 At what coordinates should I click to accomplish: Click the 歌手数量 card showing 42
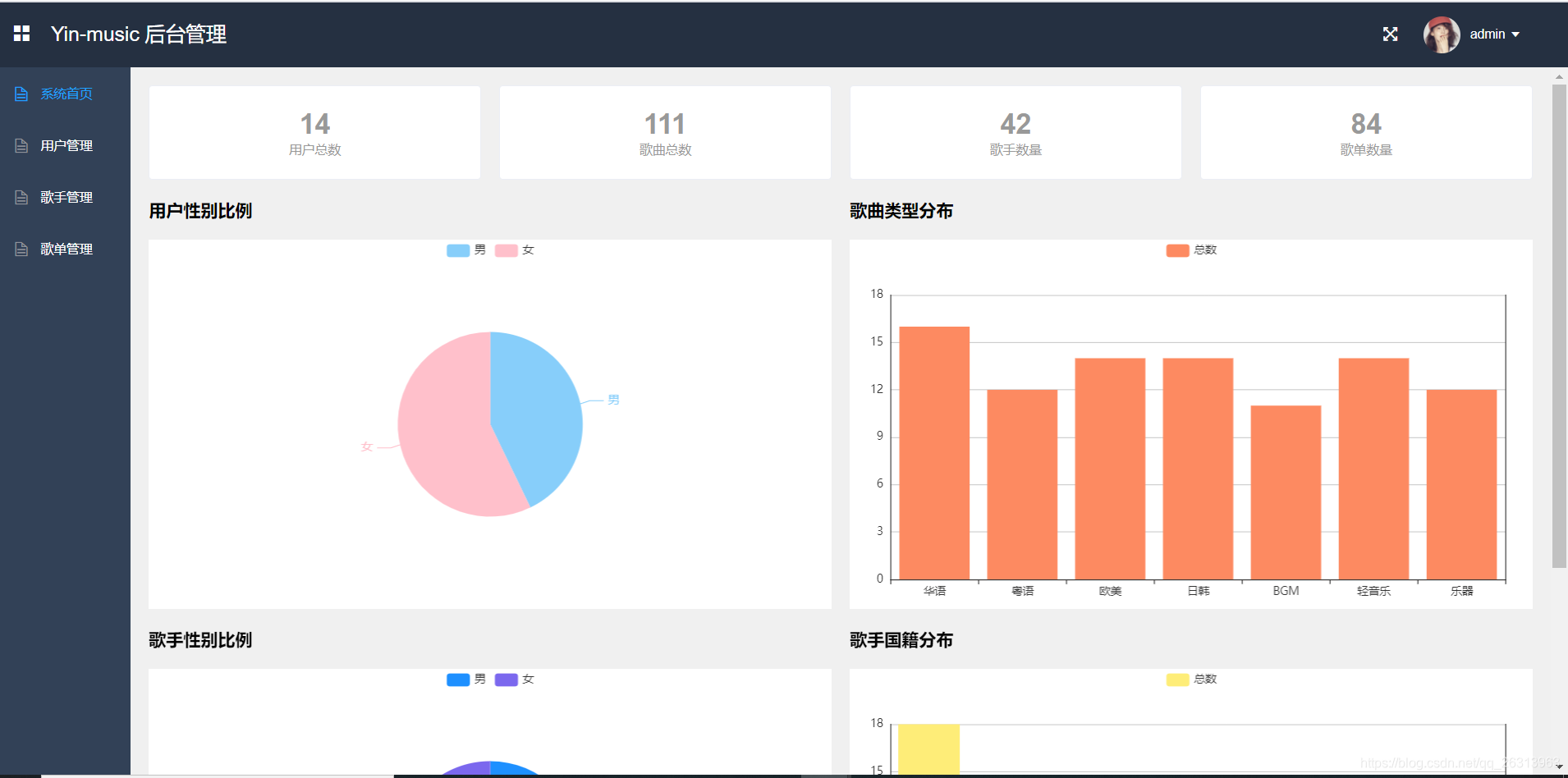click(1016, 133)
